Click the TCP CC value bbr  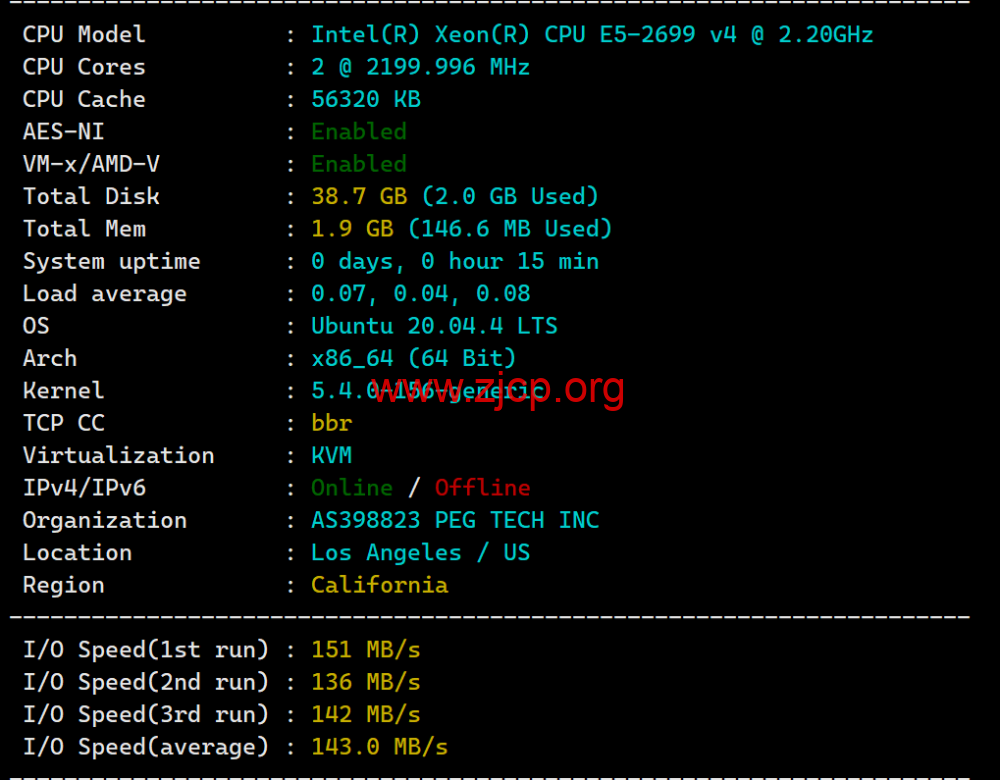[x=332, y=423]
